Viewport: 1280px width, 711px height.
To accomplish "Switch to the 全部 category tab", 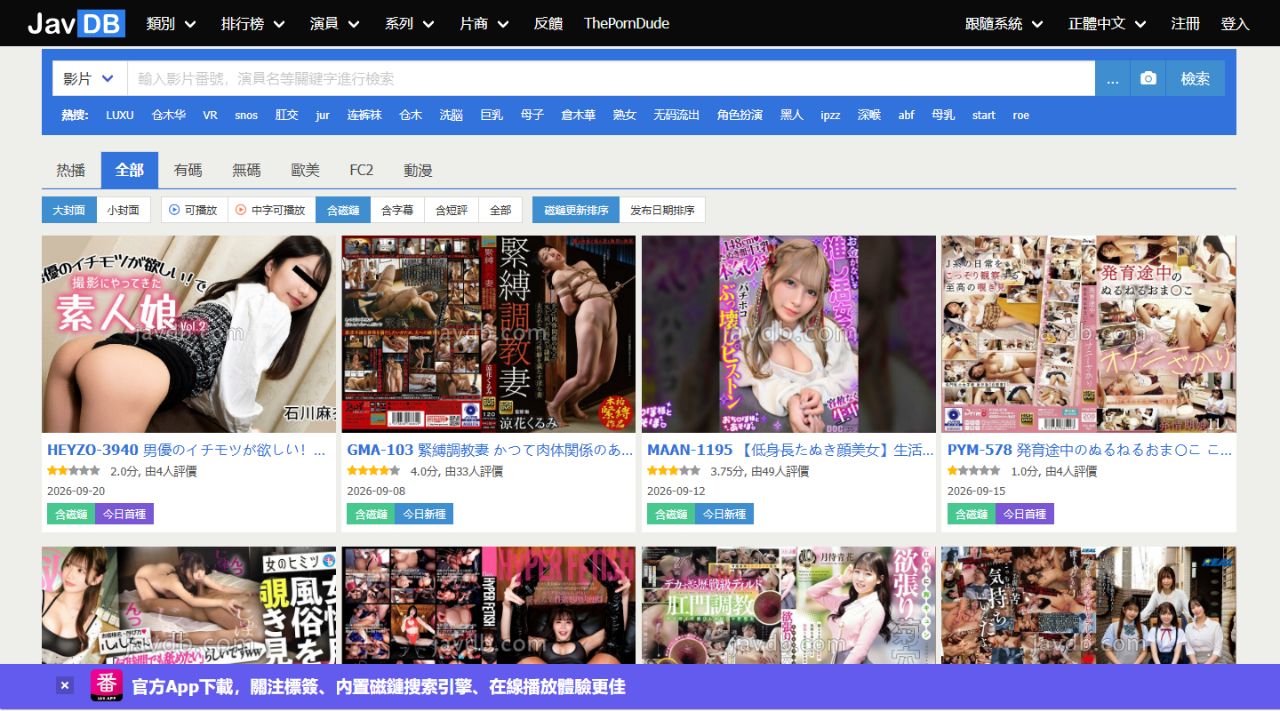I will (129, 170).
